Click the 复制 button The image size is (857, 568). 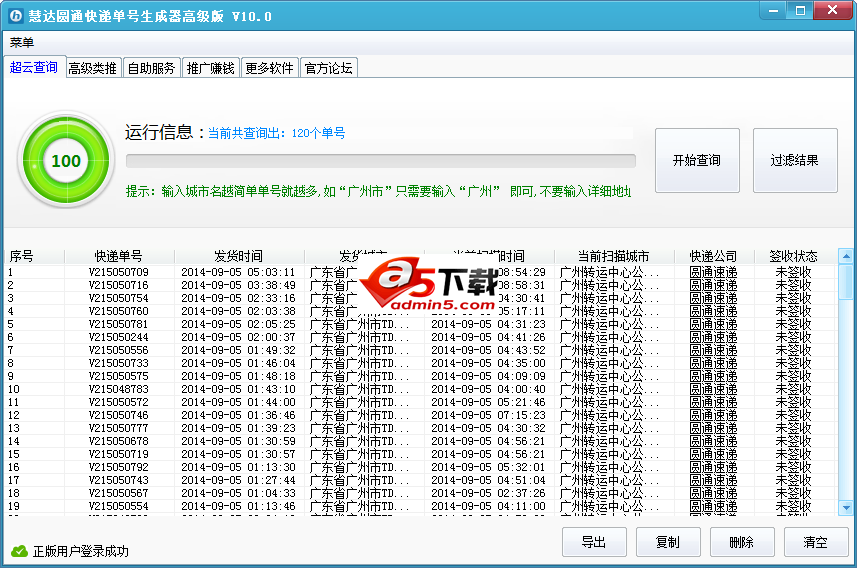[668, 542]
